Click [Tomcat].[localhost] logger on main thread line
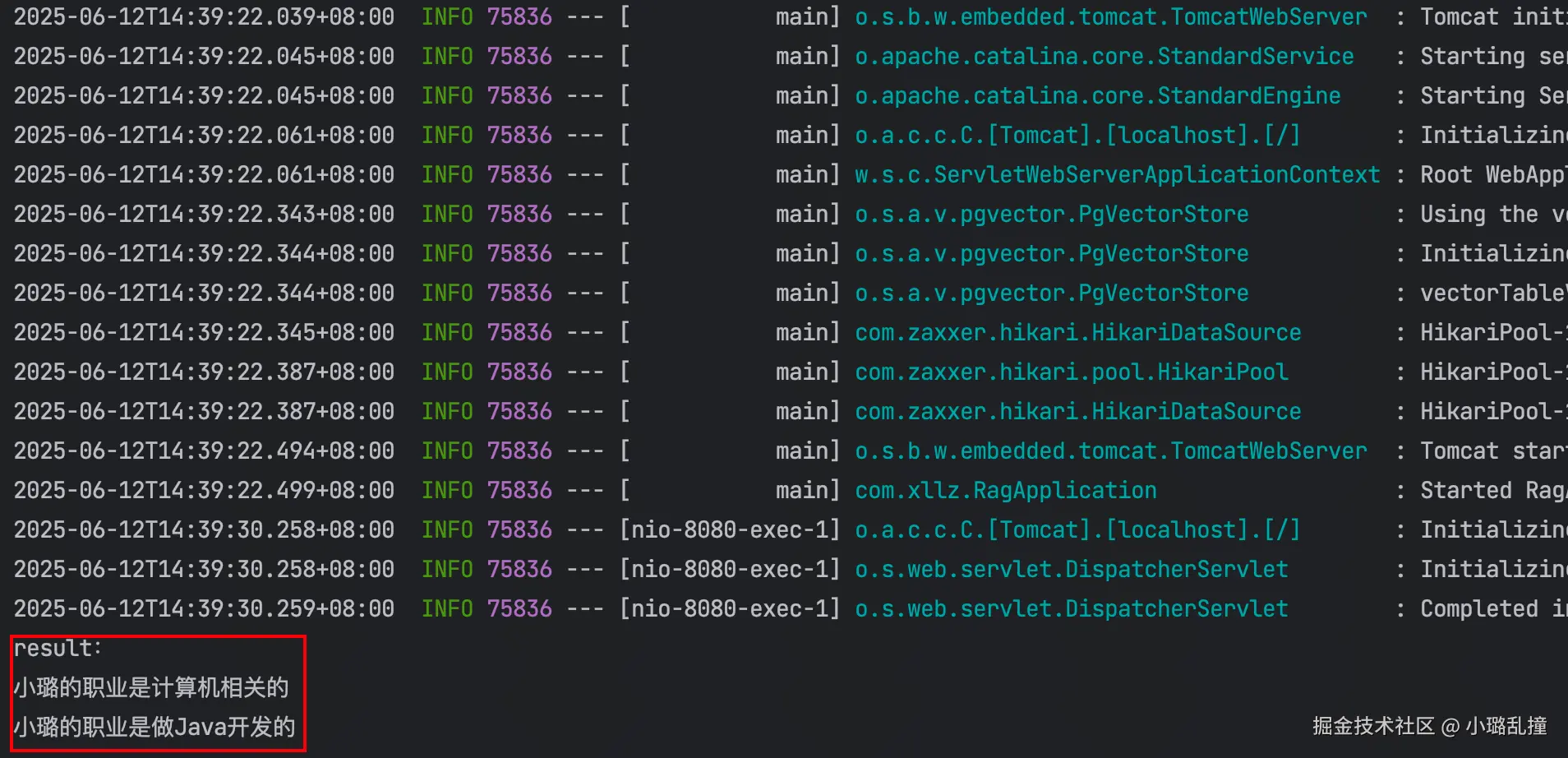 click(x=1077, y=135)
